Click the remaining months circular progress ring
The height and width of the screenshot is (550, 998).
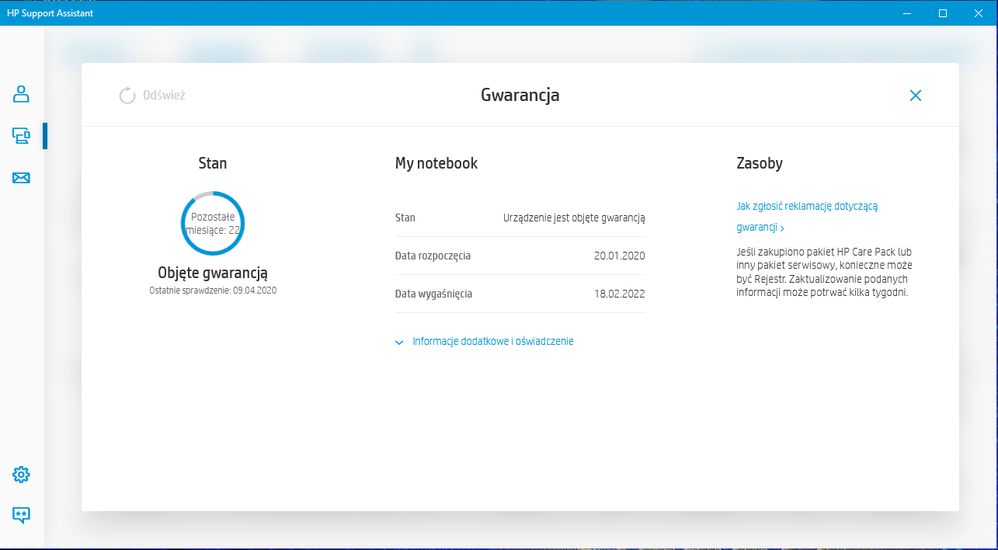(x=213, y=223)
